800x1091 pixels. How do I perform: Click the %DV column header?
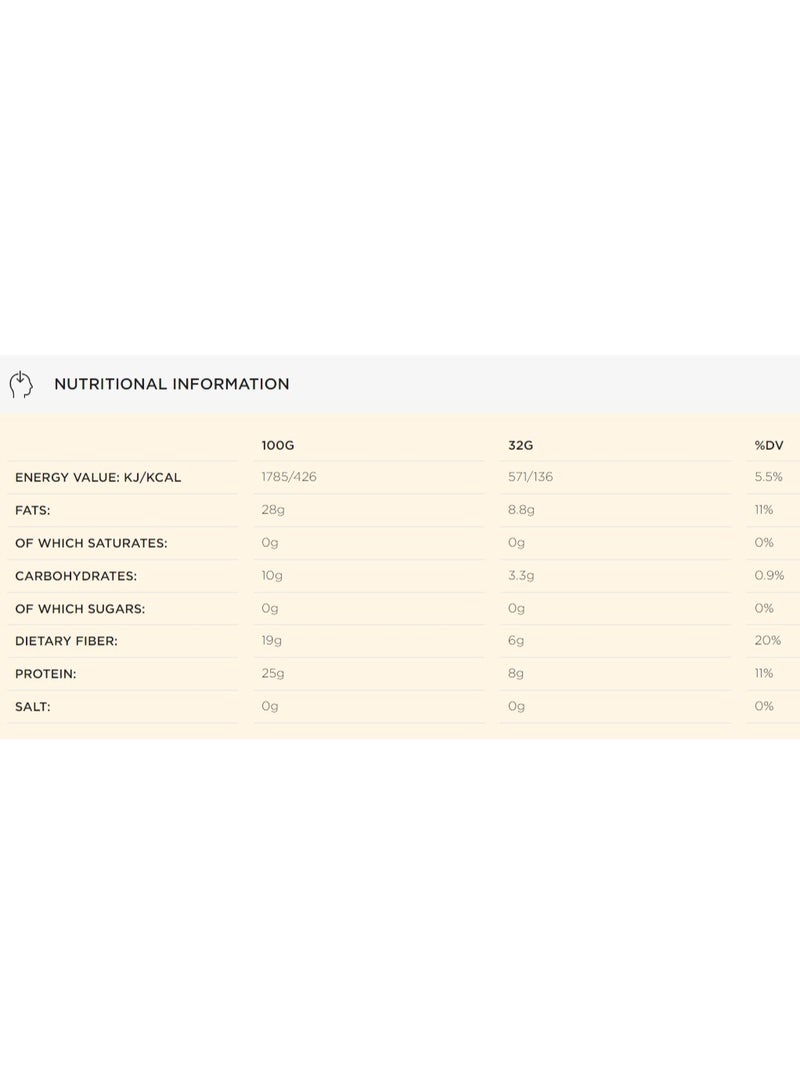(x=769, y=444)
